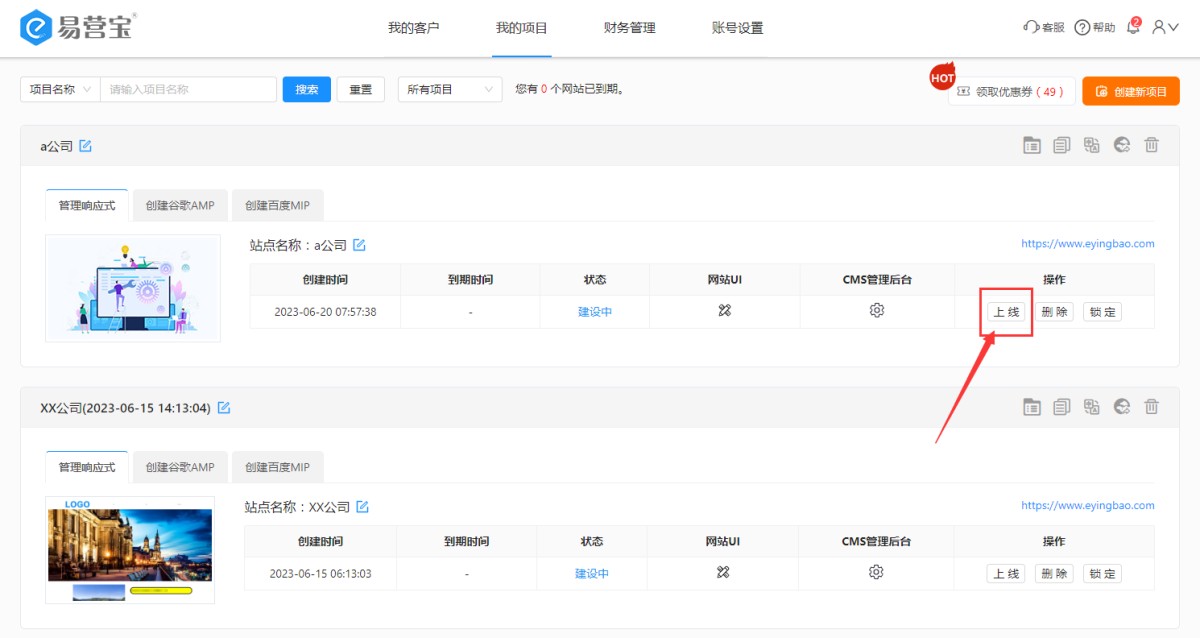
Task: Click the notification bell icon
Action: pyautogui.click(x=1133, y=27)
